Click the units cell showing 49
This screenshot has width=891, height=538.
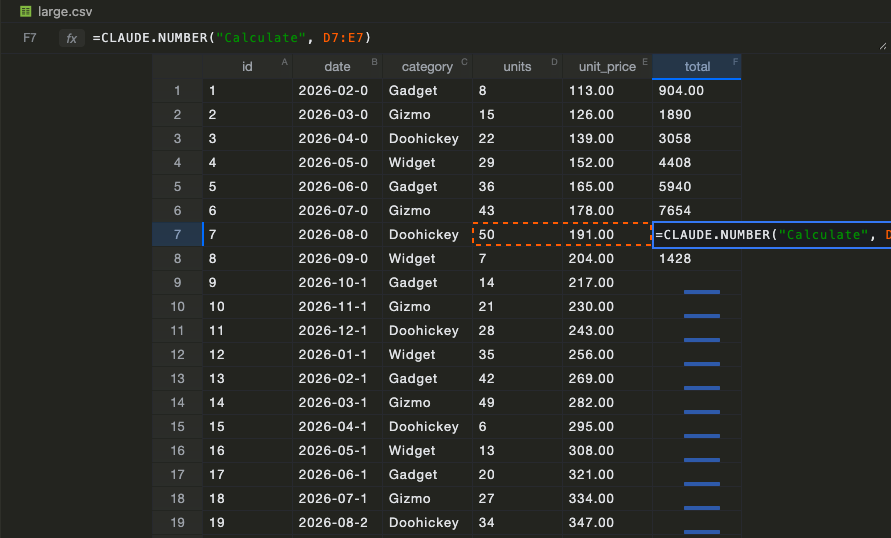point(517,403)
